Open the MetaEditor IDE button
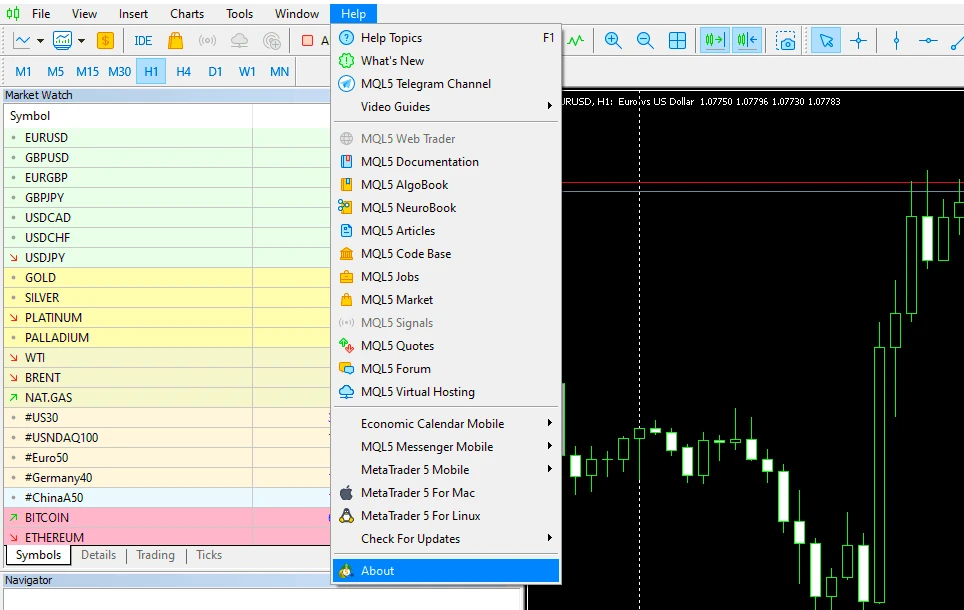 pyautogui.click(x=143, y=41)
